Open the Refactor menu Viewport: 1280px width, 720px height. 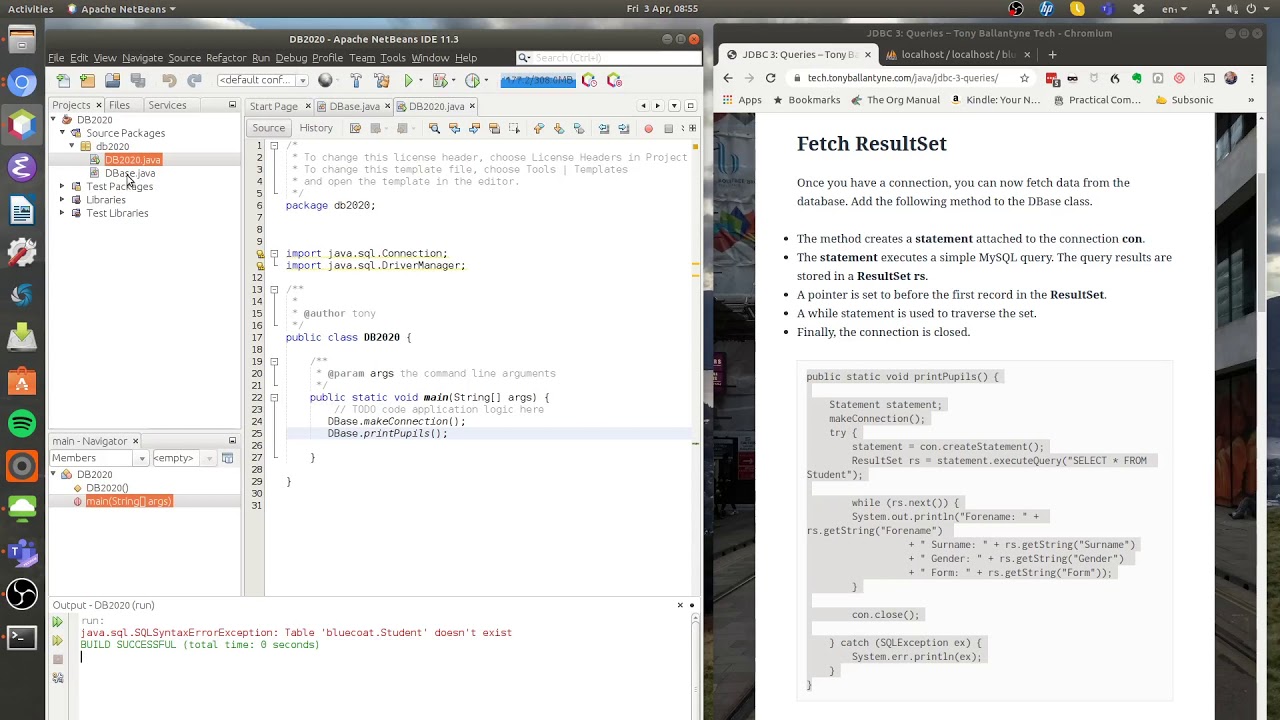point(226,58)
